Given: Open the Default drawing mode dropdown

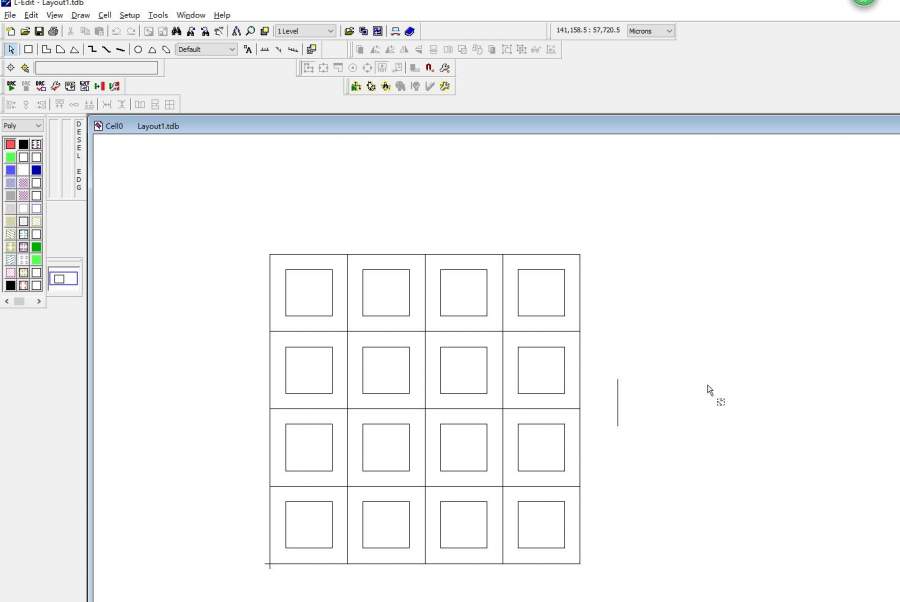Looking at the screenshot, I should pyautogui.click(x=206, y=49).
